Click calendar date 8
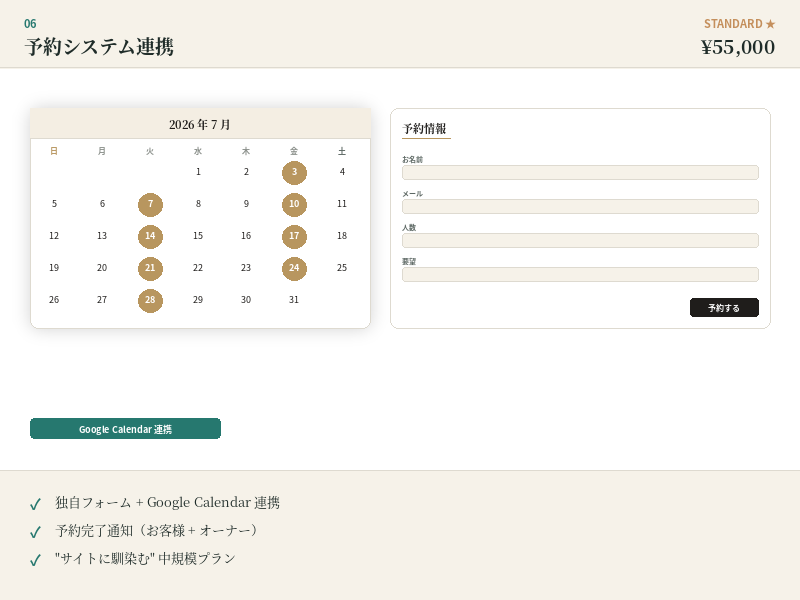800x600 pixels. pos(198,204)
